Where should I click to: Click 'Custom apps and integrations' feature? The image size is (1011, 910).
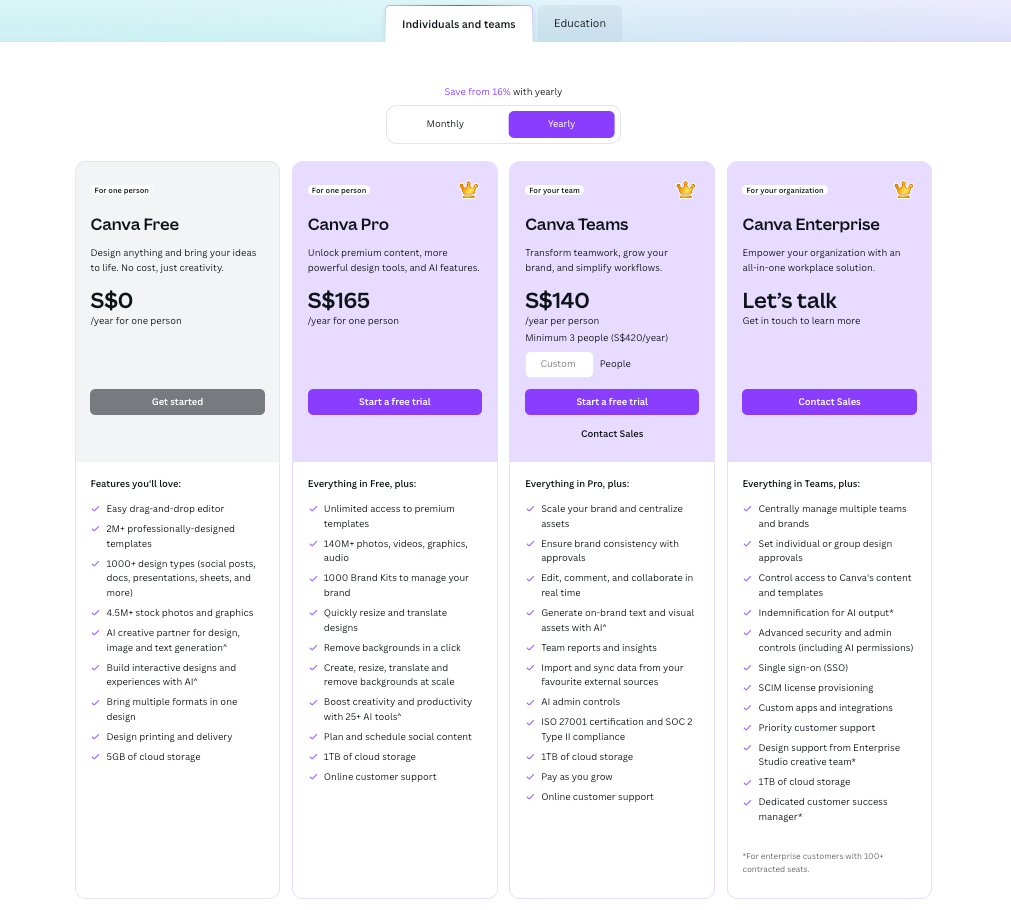[x=825, y=707]
